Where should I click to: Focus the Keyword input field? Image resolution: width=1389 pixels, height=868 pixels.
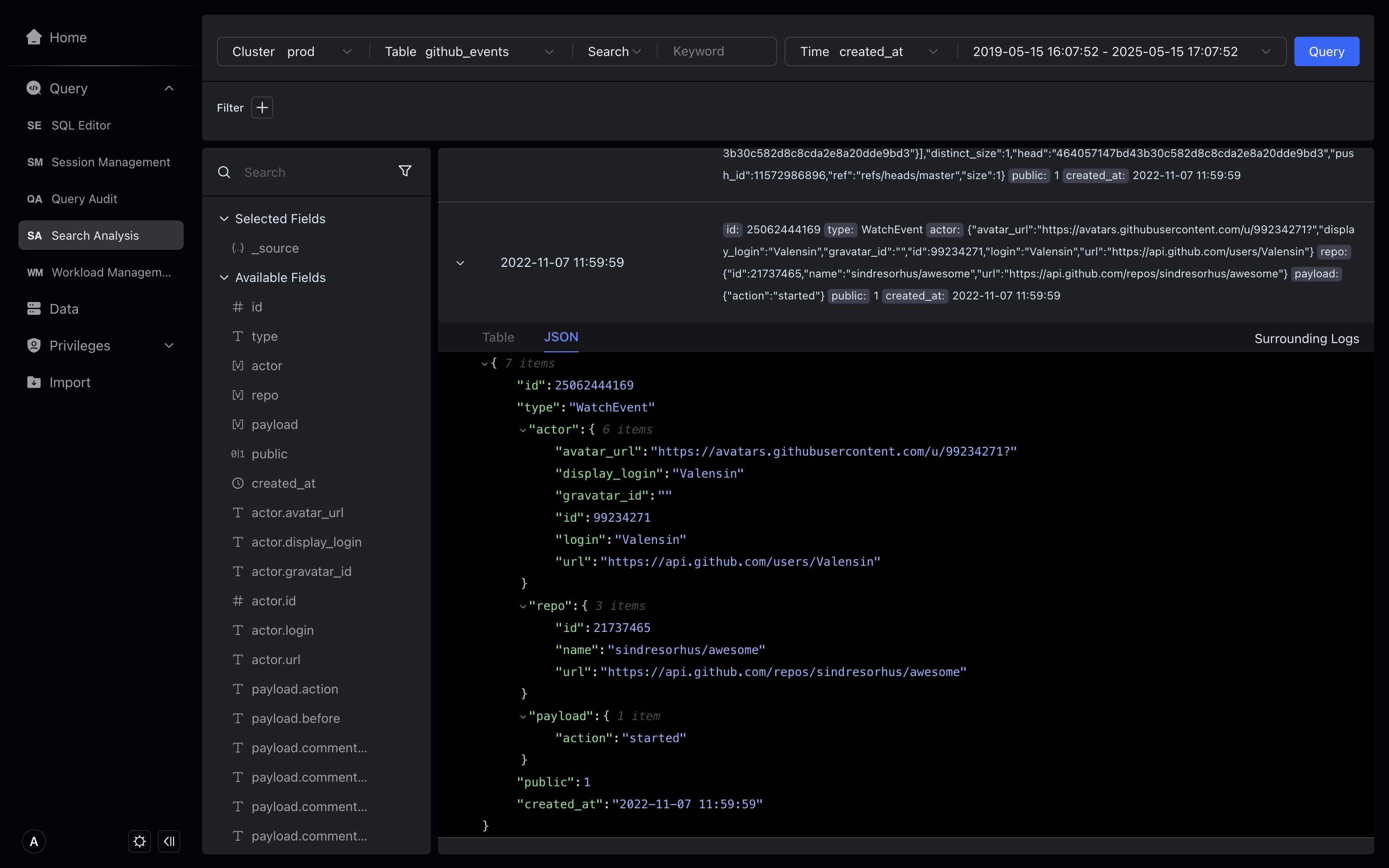point(720,51)
